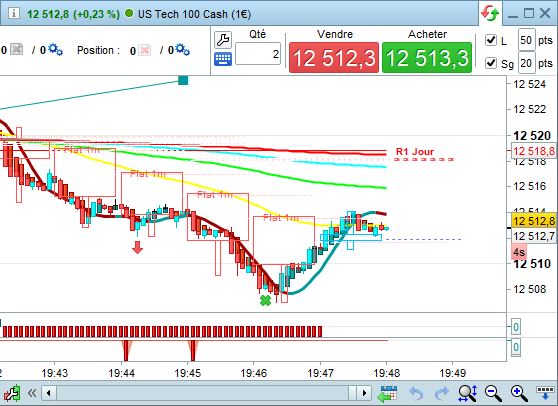Viewport: 558px width, 406px height.
Task: Open the blue keyboard shortcut icon
Action: (x=223, y=59)
